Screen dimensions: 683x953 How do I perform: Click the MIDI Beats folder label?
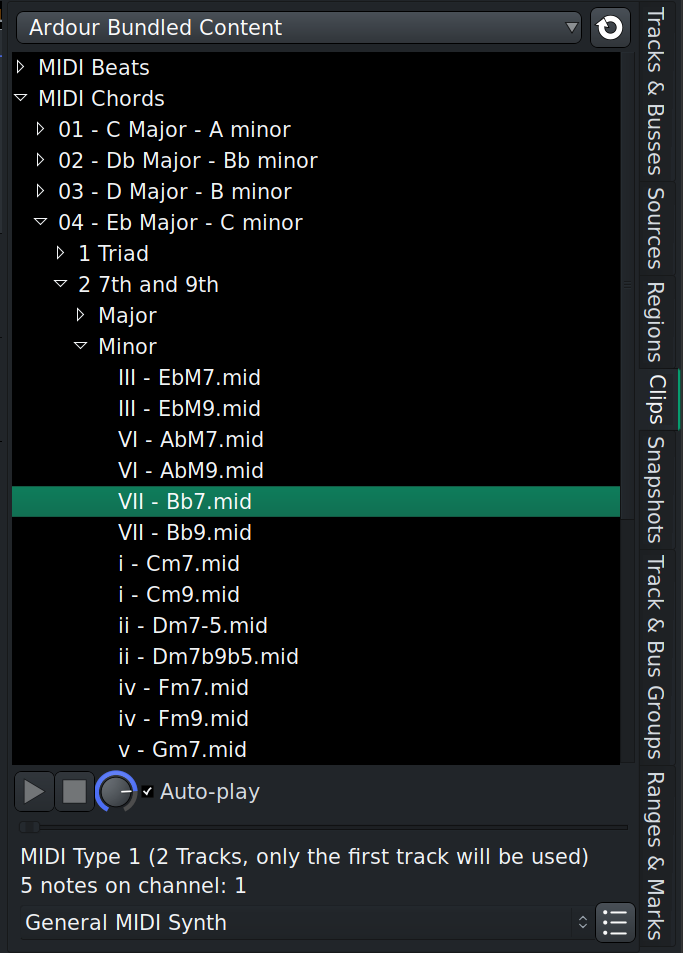click(x=94, y=67)
